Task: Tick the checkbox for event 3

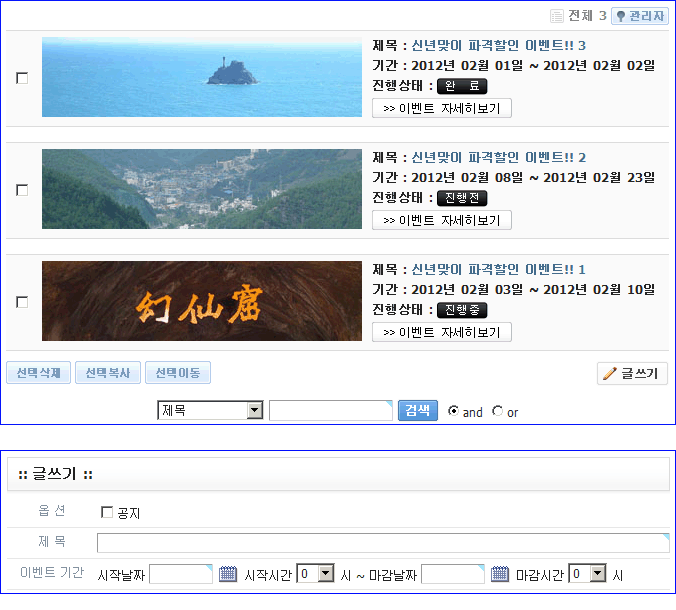Action: [22, 78]
